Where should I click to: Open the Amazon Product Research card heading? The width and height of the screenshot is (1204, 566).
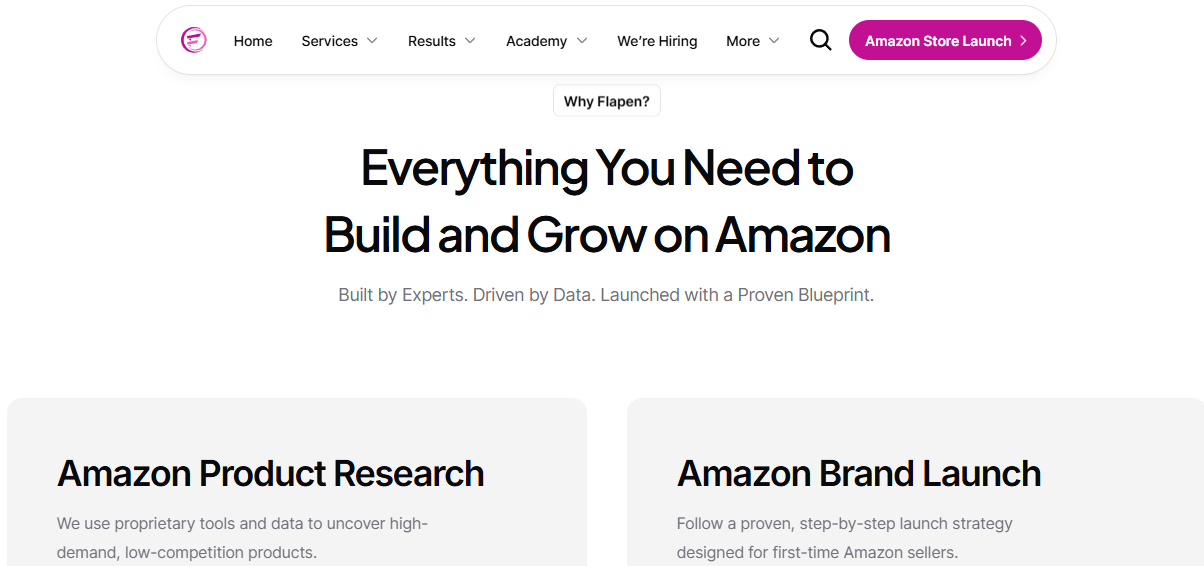pos(270,473)
